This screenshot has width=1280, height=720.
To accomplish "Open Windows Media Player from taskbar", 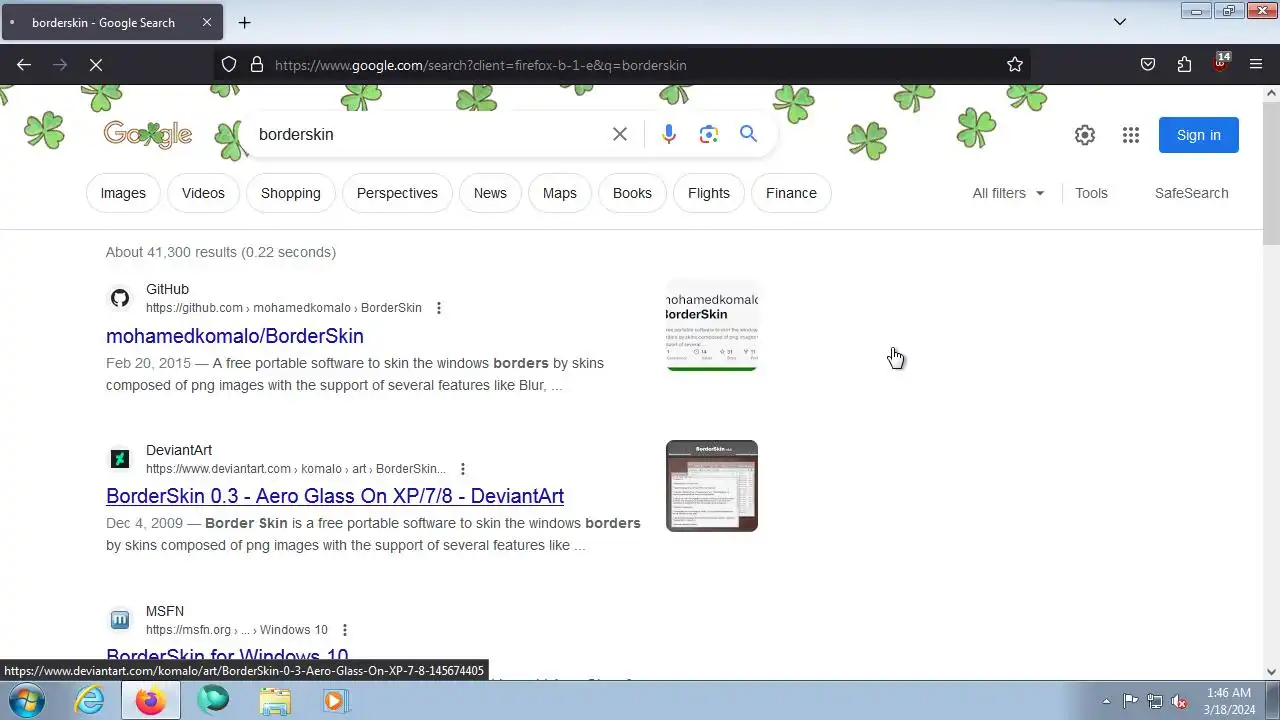I will (x=336, y=701).
